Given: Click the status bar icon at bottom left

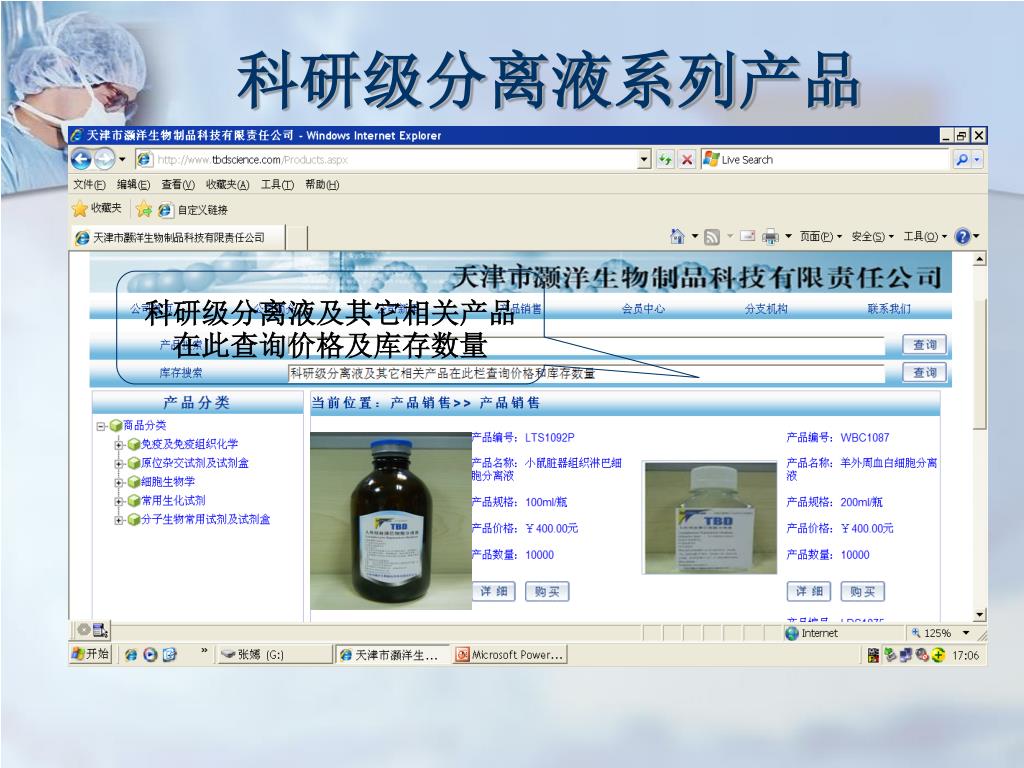Looking at the screenshot, I should [101, 630].
